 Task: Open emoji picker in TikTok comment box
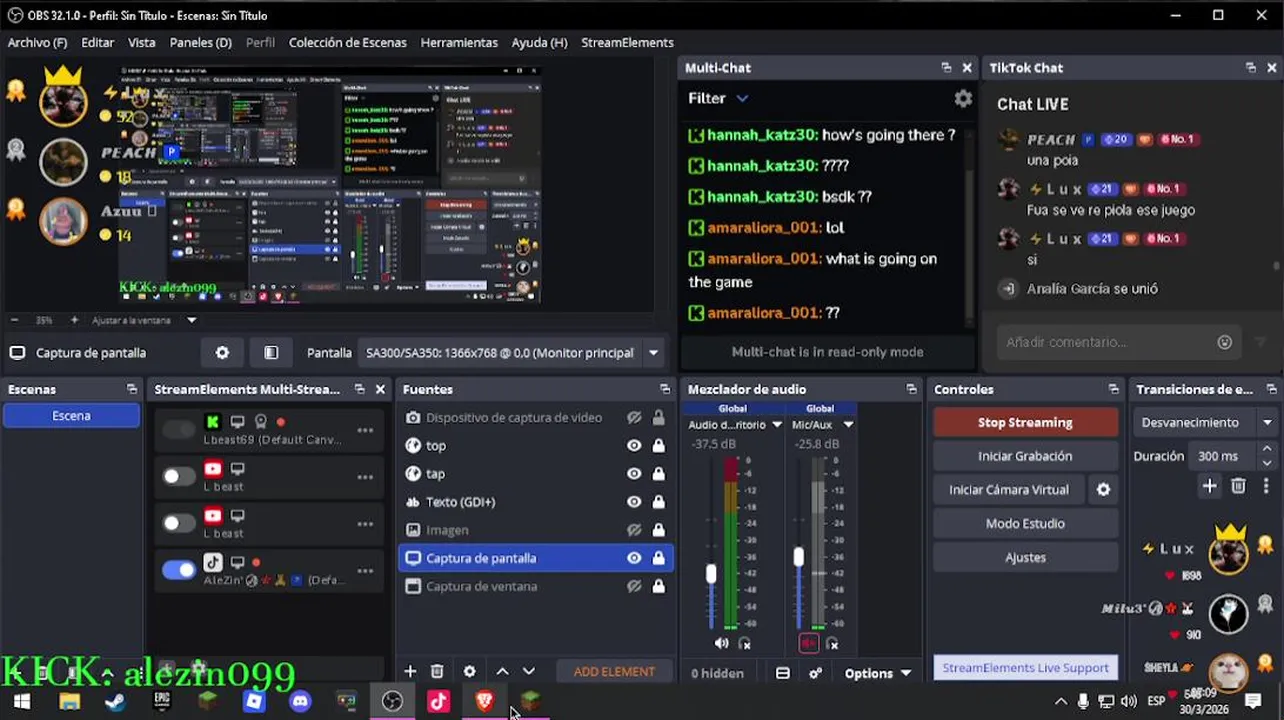click(1224, 342)
